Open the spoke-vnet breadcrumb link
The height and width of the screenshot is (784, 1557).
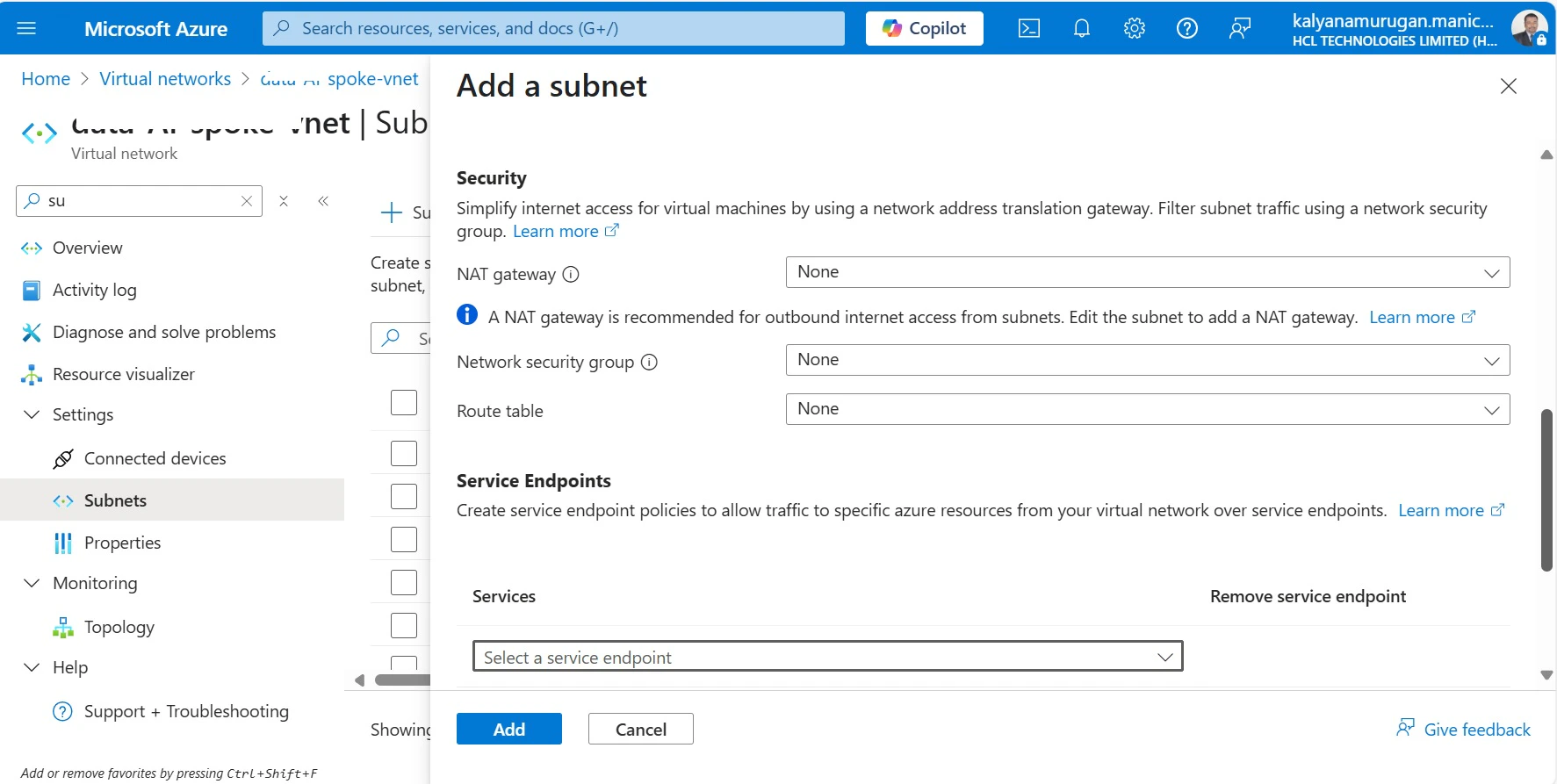(x=340, y=79)
